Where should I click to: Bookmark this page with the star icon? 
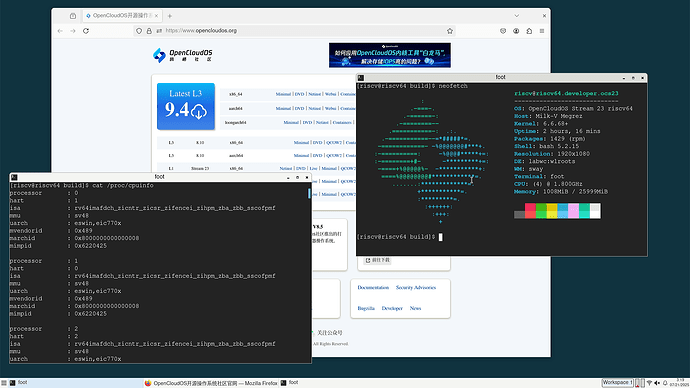pyautogui.click(x=450, y=31)
